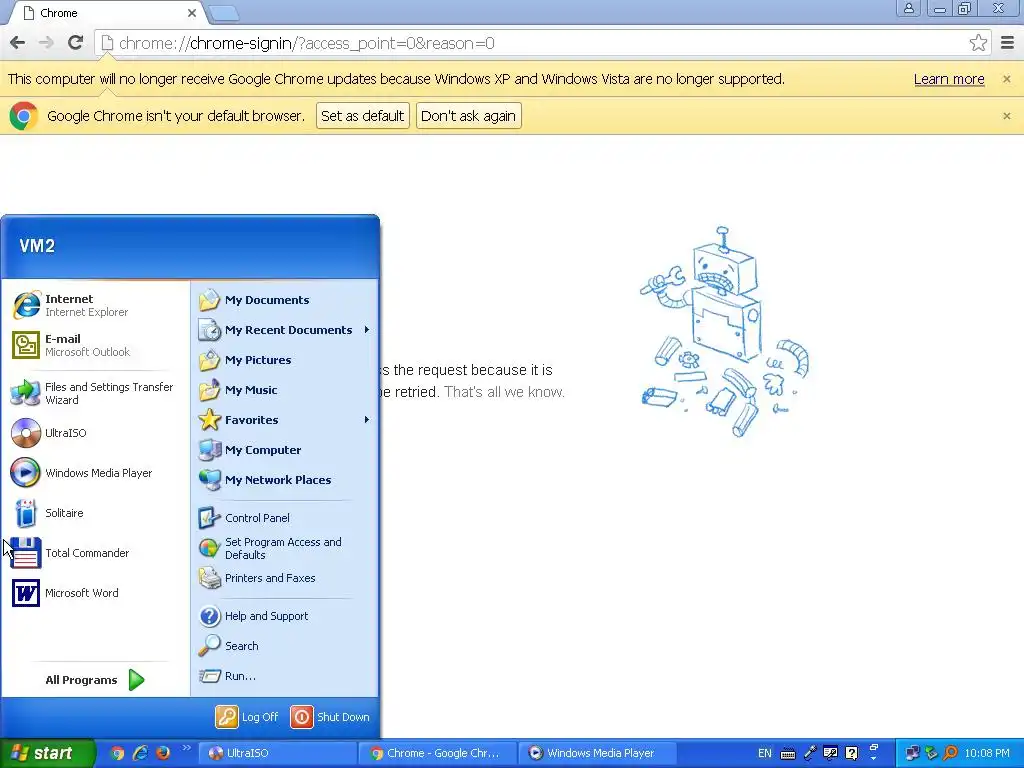Open a new Chrome tab
1024x768 pixels.
224,13
